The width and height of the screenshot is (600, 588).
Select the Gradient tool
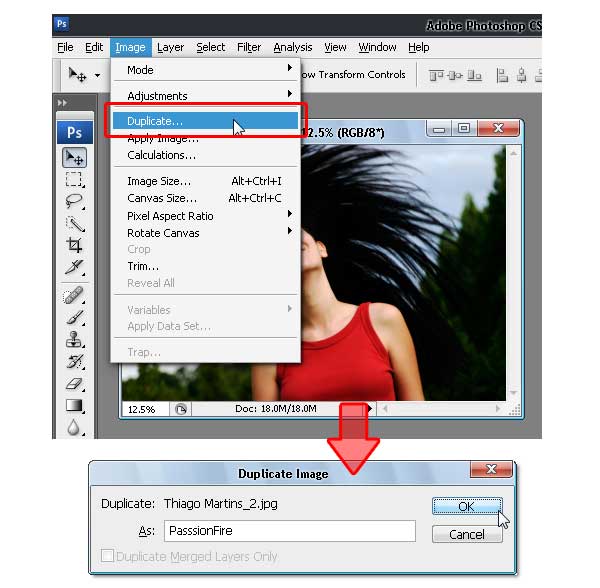(75, 405)
